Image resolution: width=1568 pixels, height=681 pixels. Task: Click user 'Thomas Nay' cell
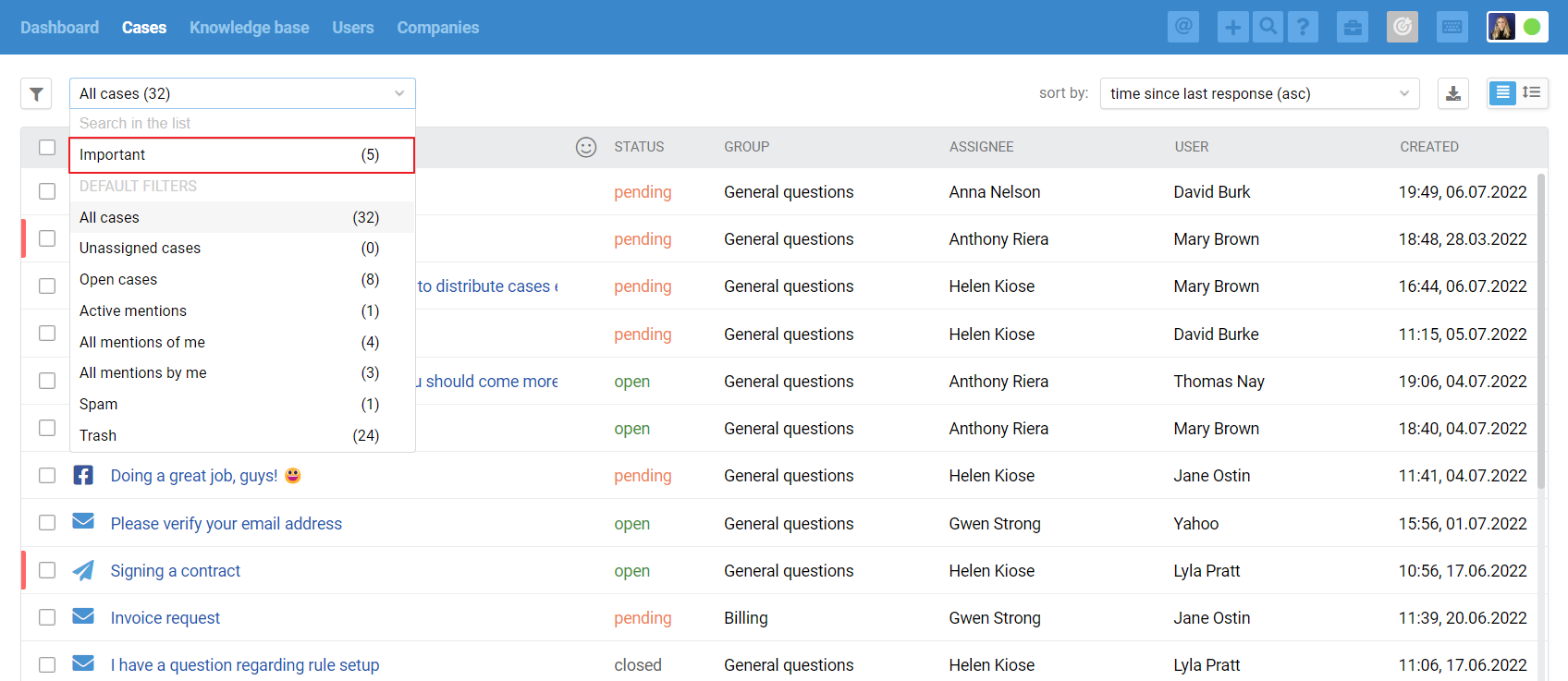pyautogui.click(x=1219, y=382)
